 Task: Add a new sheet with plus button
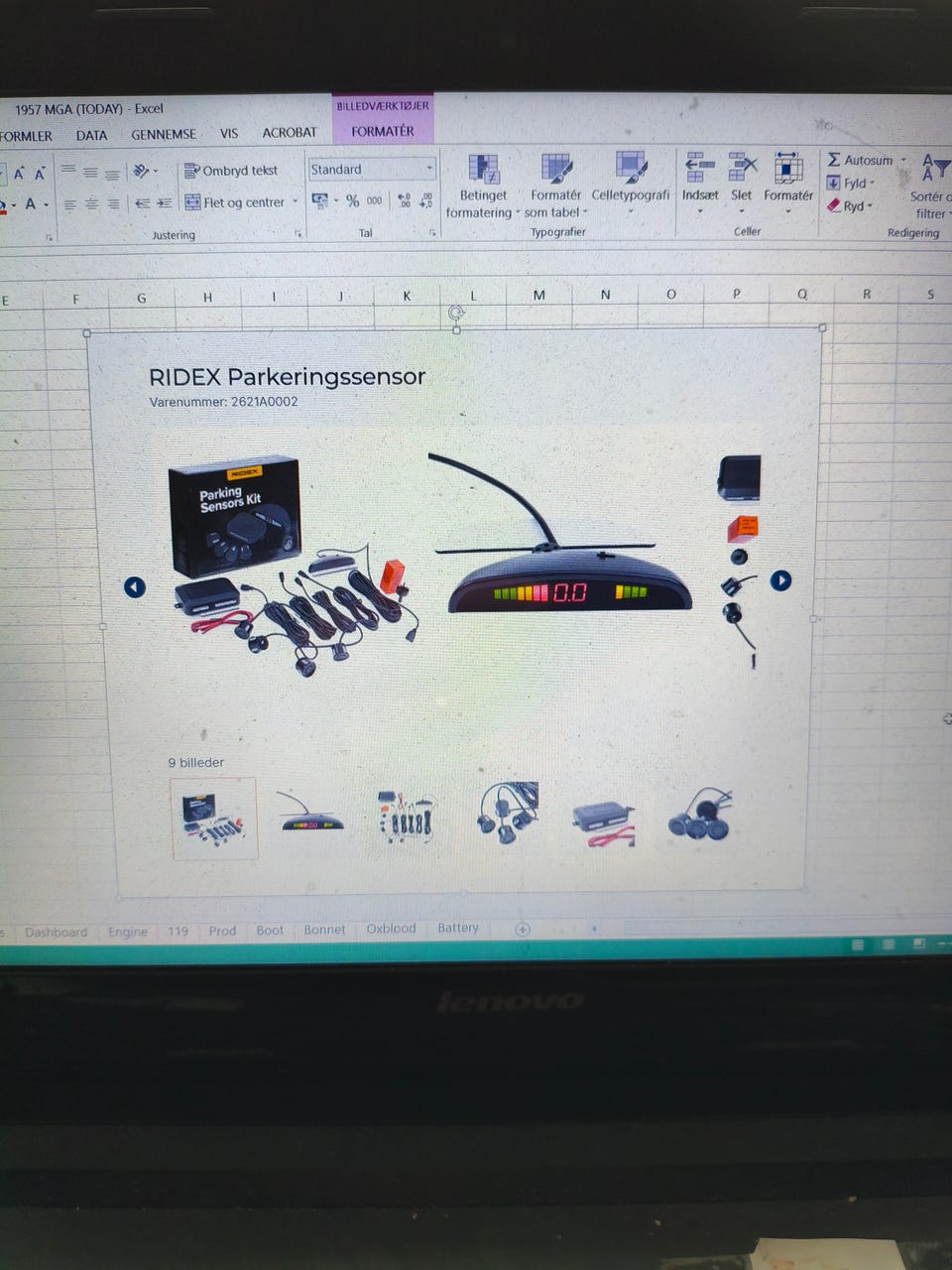(x=523, y=929)
